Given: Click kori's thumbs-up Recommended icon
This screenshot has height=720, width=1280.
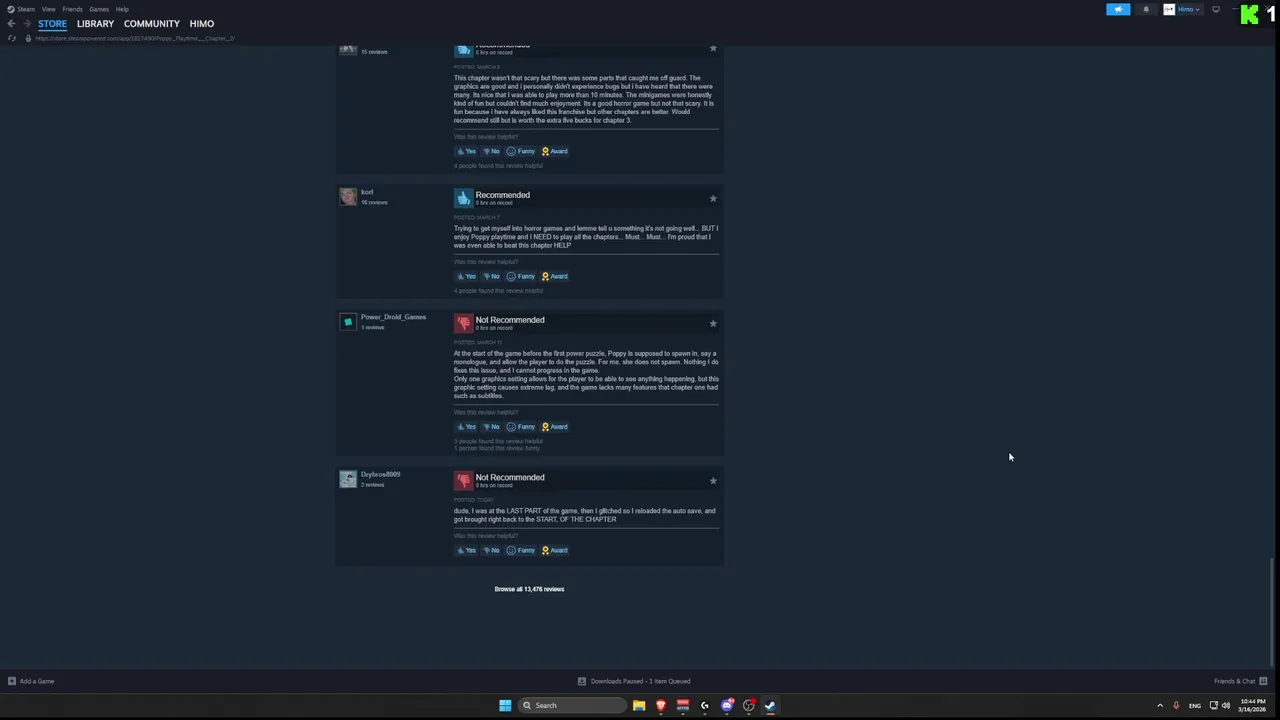Looking at the screenshot, I should (463, 198).
